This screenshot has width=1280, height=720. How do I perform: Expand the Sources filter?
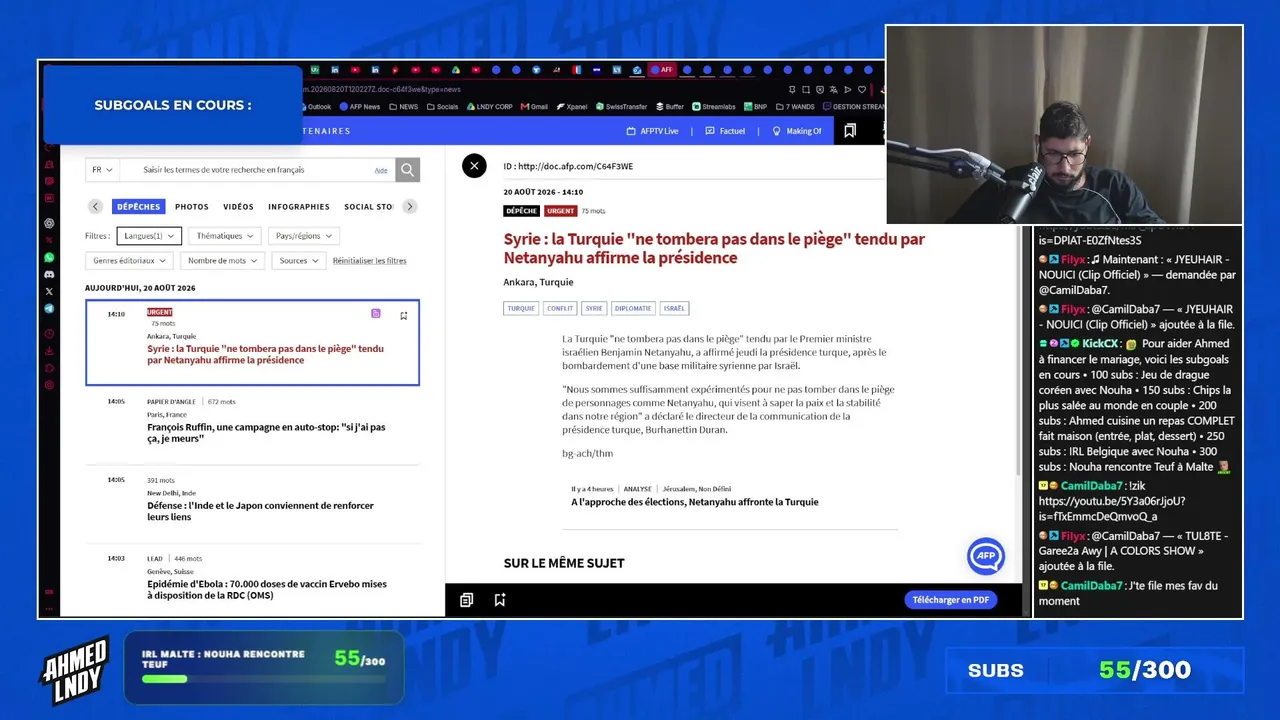pos(299,261)
